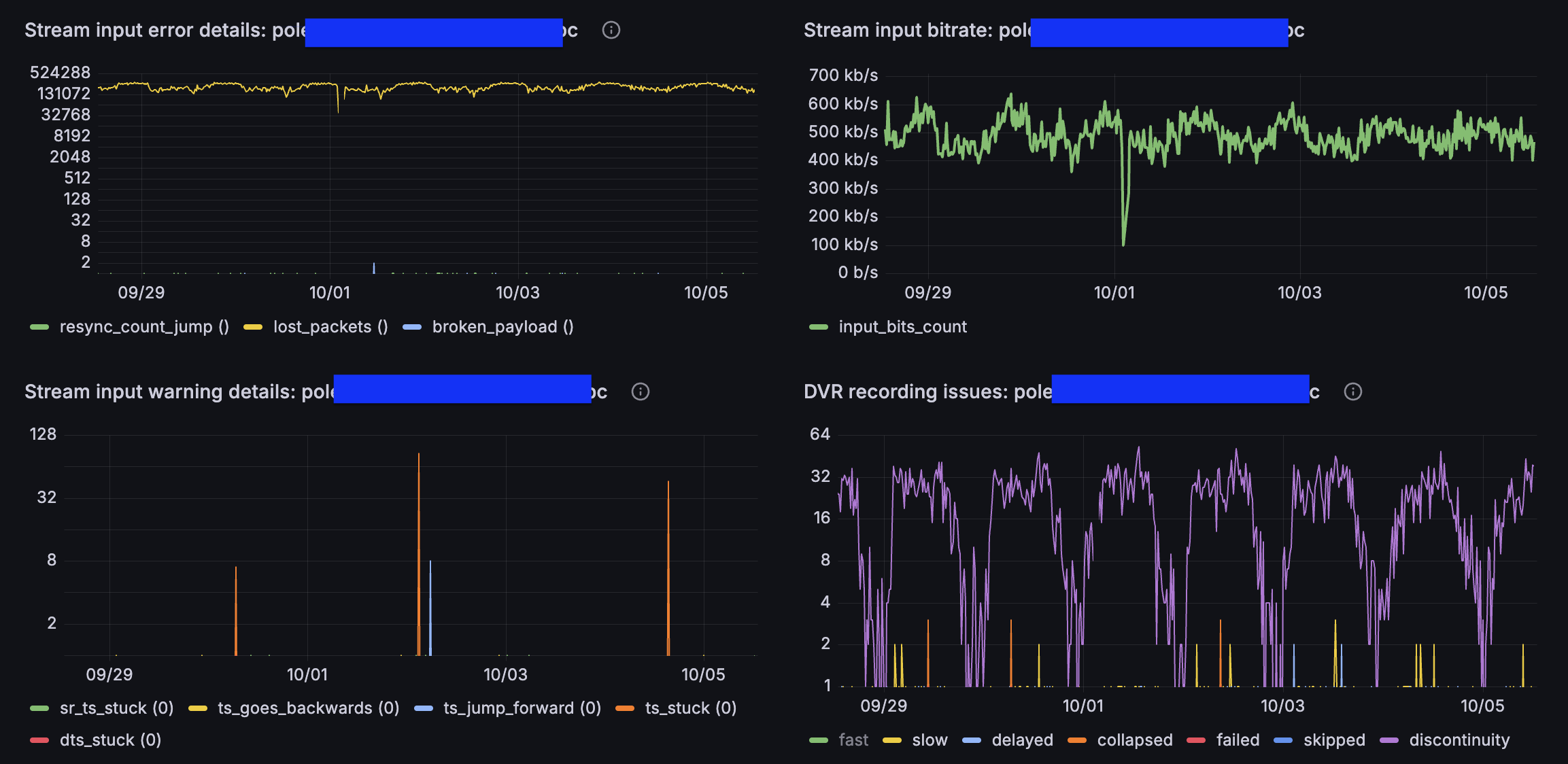
Task: Click the sr_ts_stuck green color swatch
Action: [39, 708]
